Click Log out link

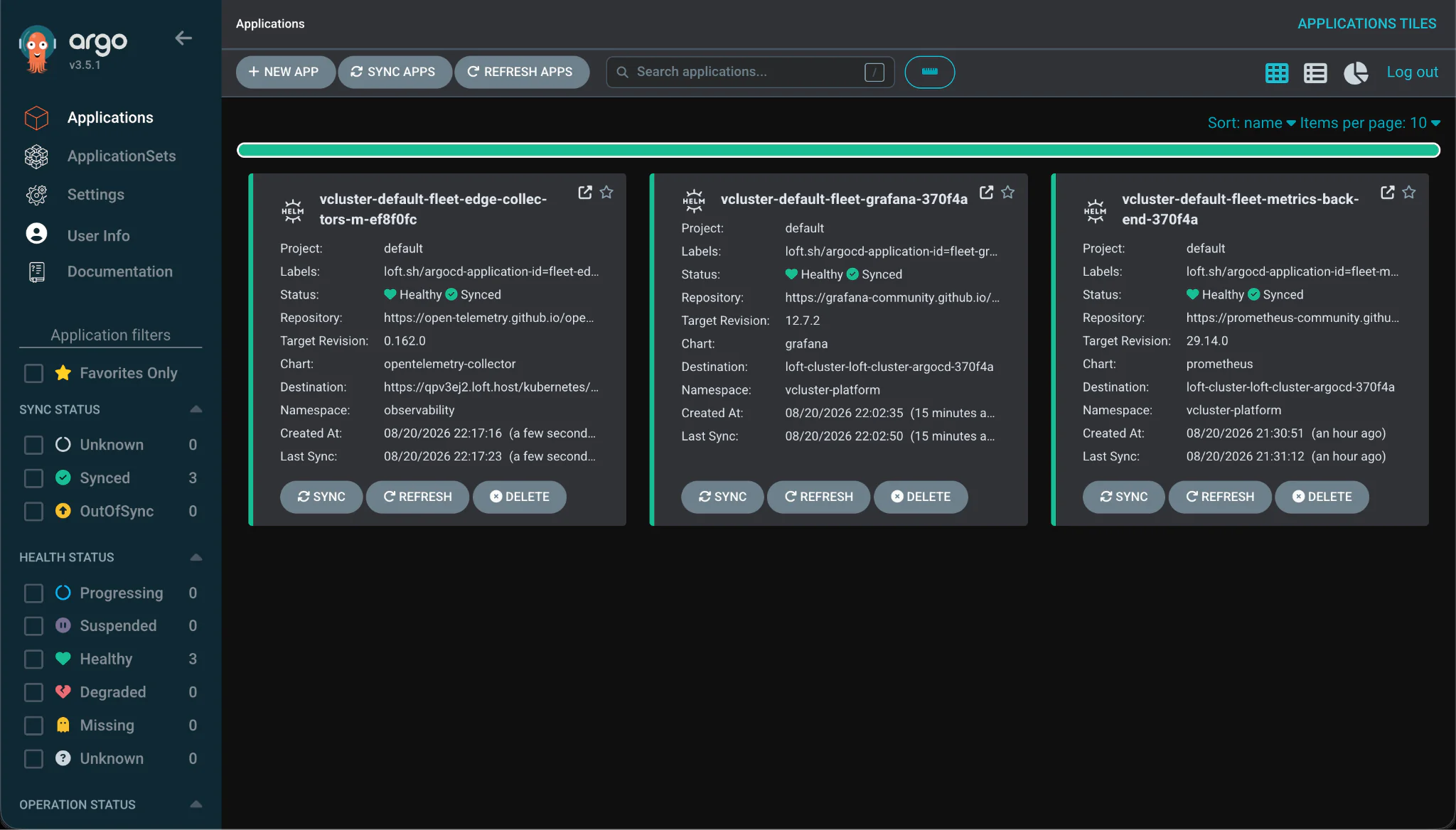[1412, 72]
